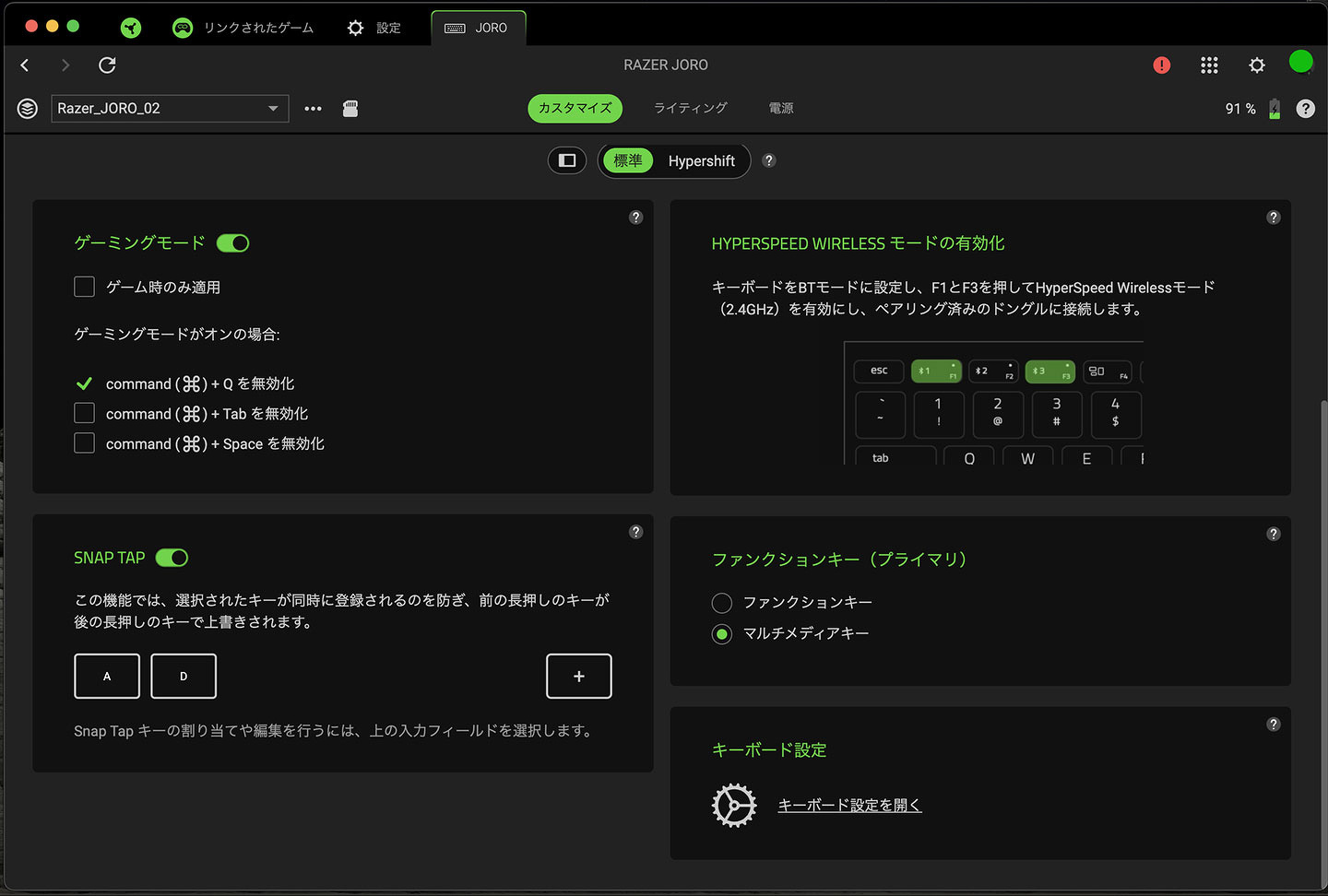
Task: Open settings via the top-right gear icon
Action: click(x=1256, y=65)
